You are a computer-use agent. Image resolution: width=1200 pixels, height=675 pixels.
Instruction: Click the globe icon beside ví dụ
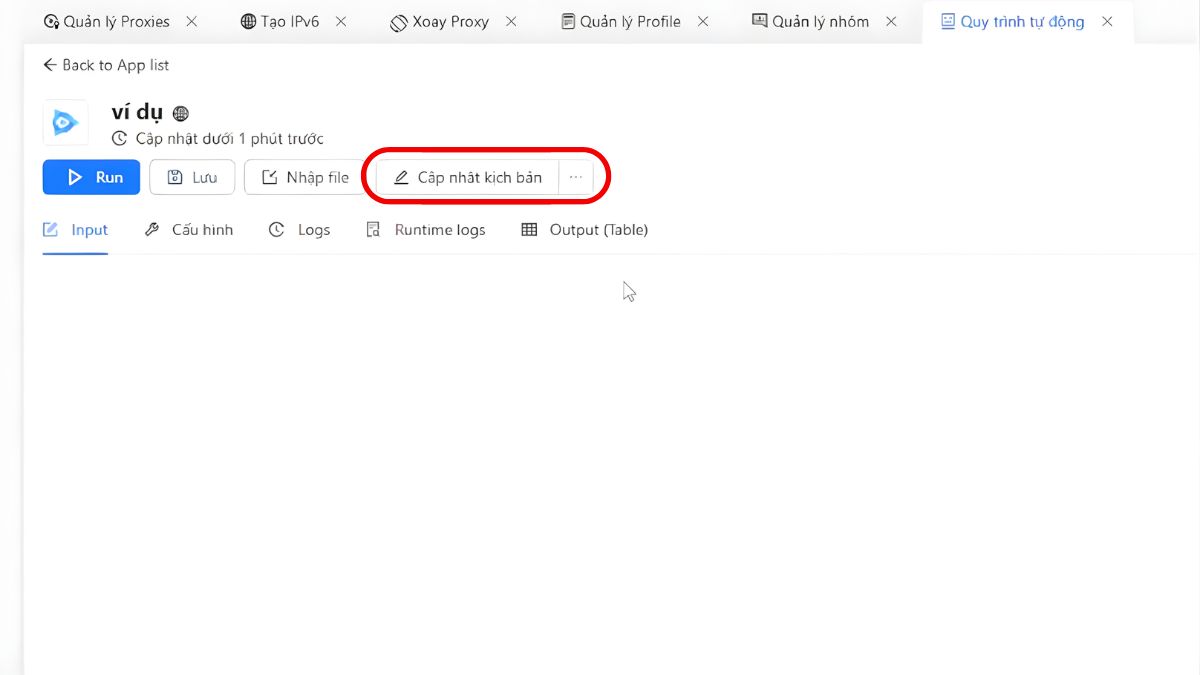(x=181, y=113)
